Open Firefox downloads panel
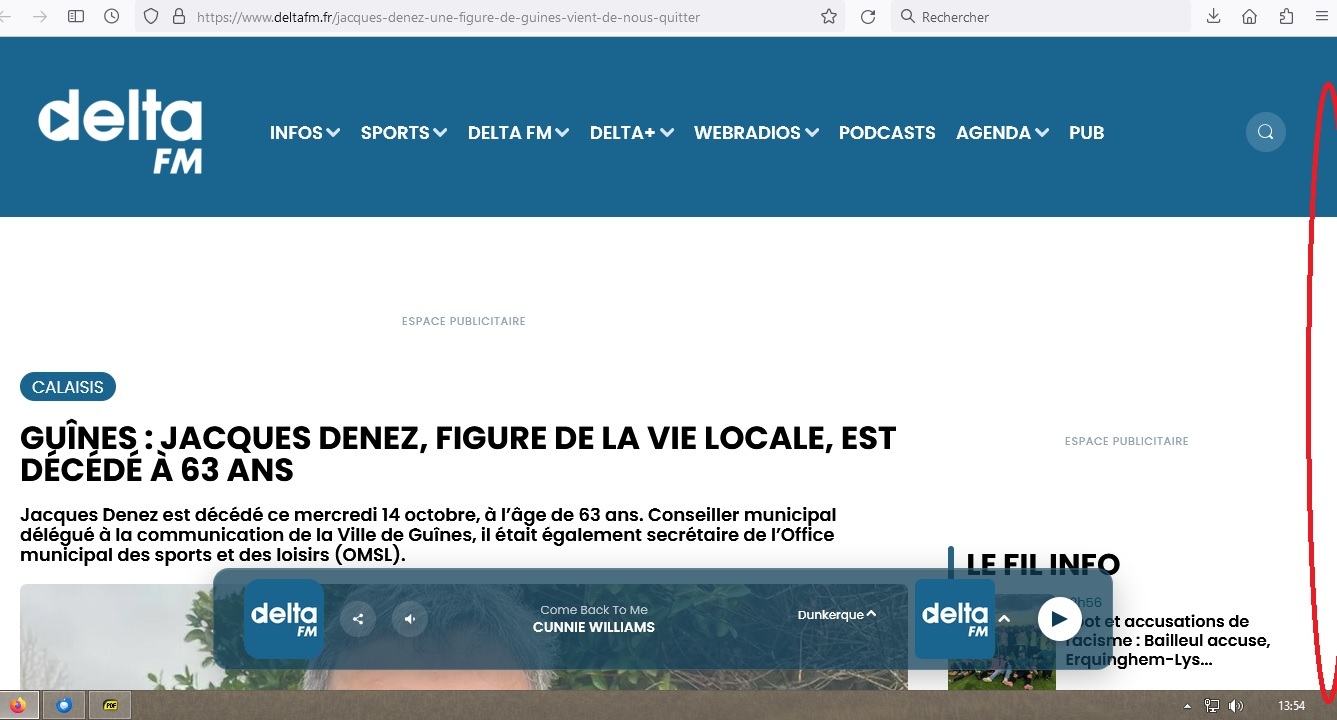The image size is (1337, 720). tap(1213, 17)
